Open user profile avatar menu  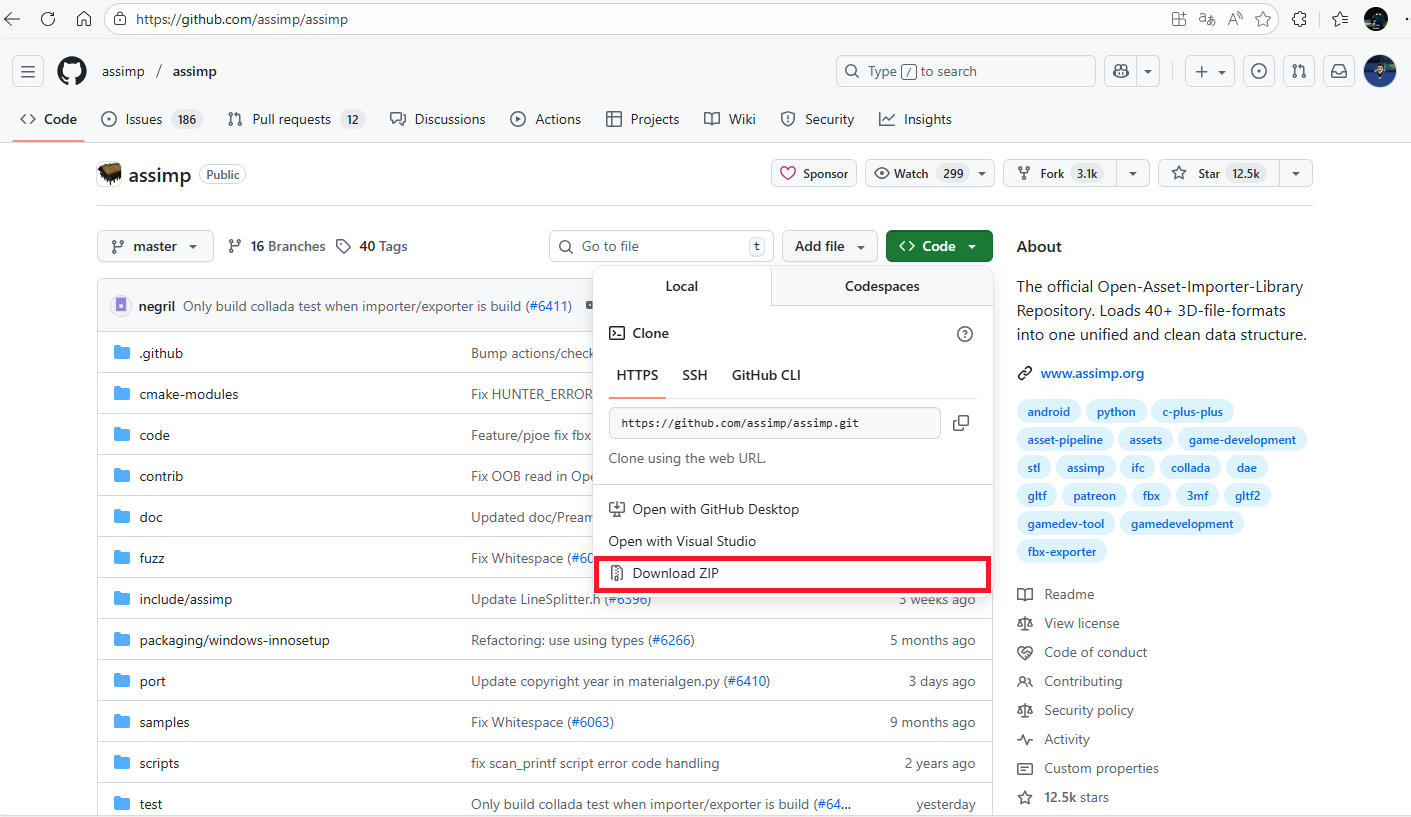[x=1380, y=71]
